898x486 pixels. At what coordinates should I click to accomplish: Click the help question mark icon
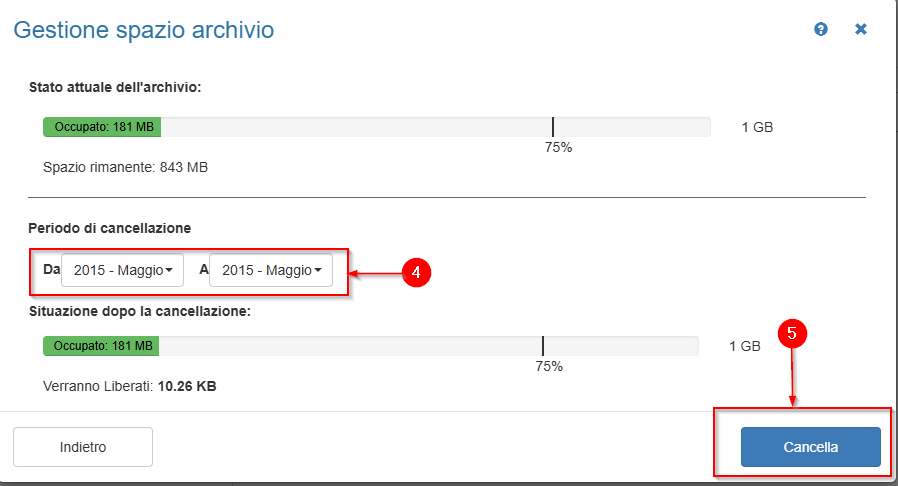tap(821, 30)
